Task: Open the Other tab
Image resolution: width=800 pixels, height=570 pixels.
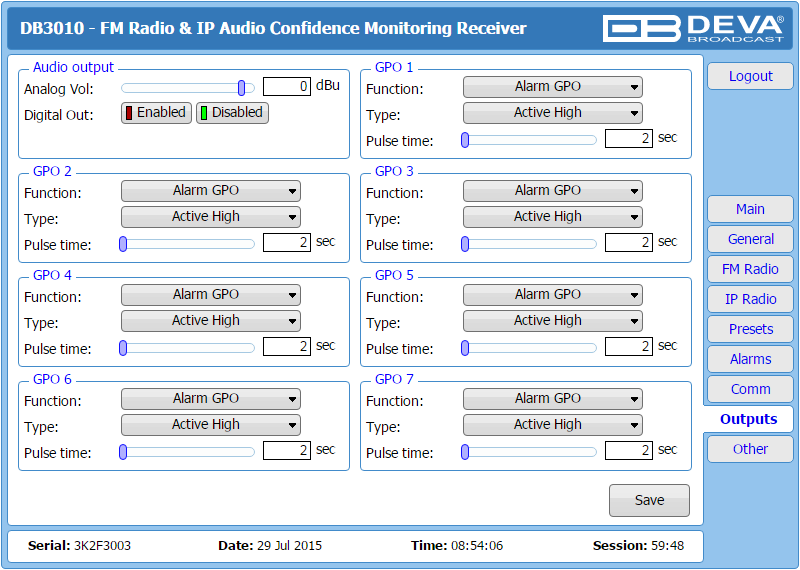Action: tap(750, 450)
